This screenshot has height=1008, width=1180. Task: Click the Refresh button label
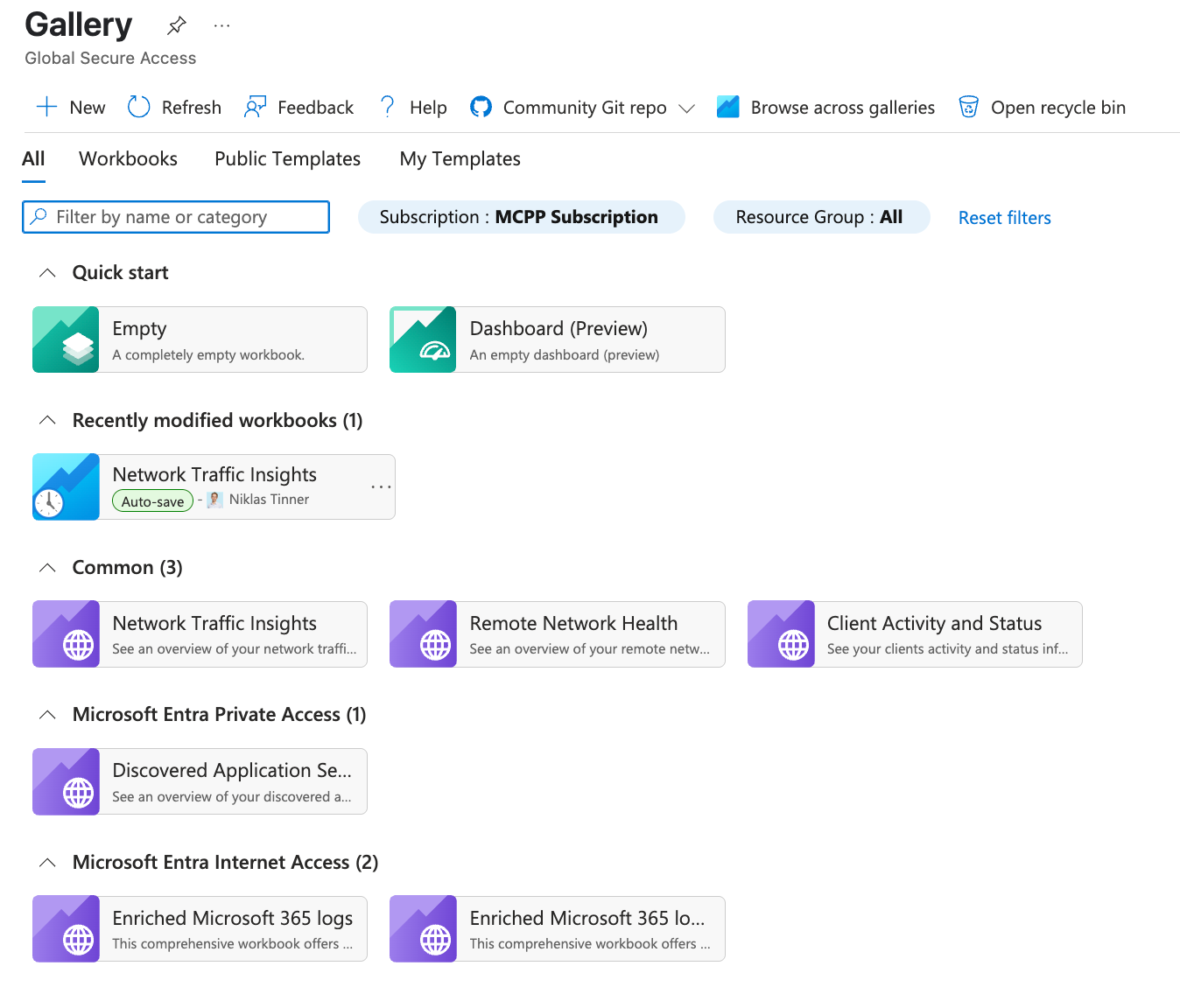coord(192,108)
